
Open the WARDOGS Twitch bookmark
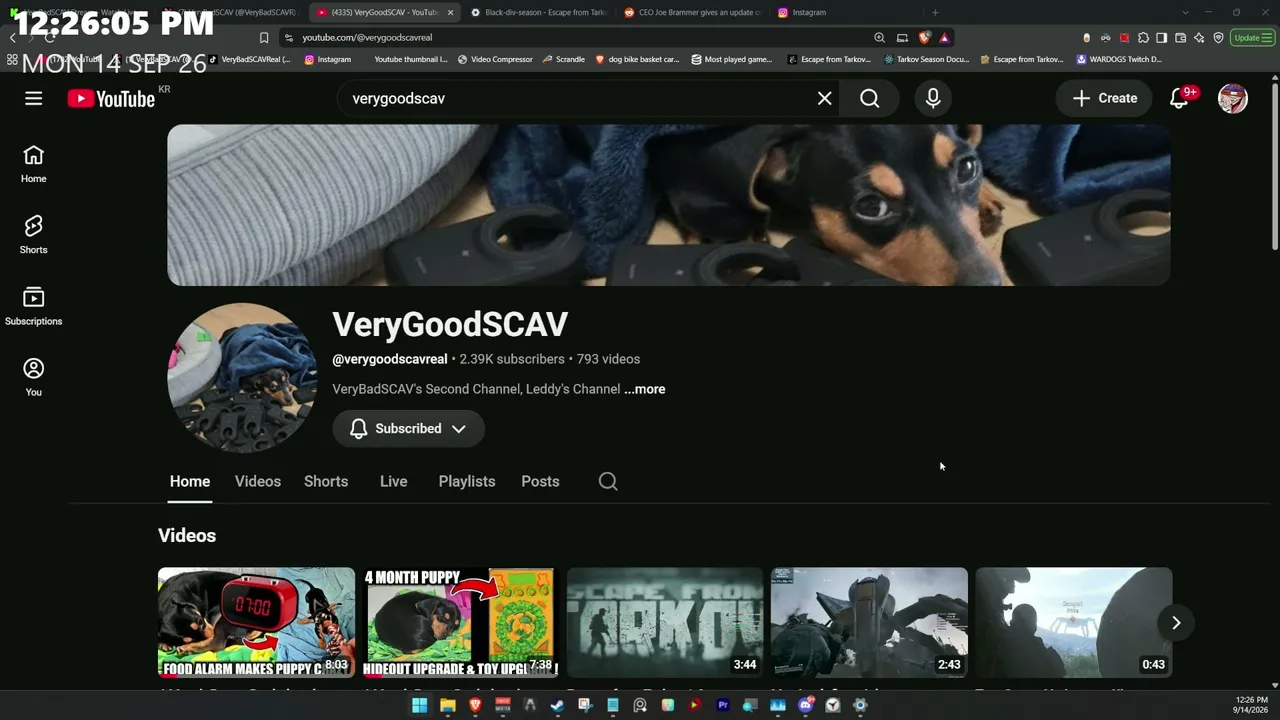pos(1119,59)
